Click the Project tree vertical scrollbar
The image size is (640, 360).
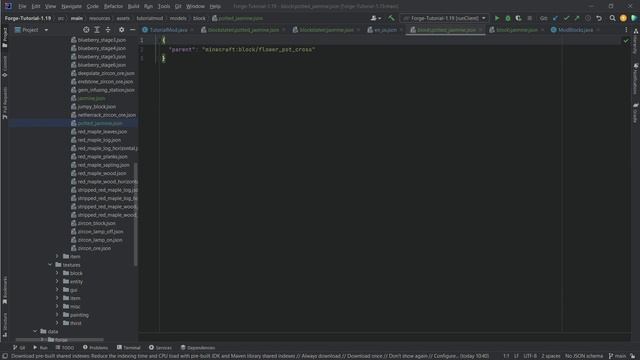[x=136, y=214]
